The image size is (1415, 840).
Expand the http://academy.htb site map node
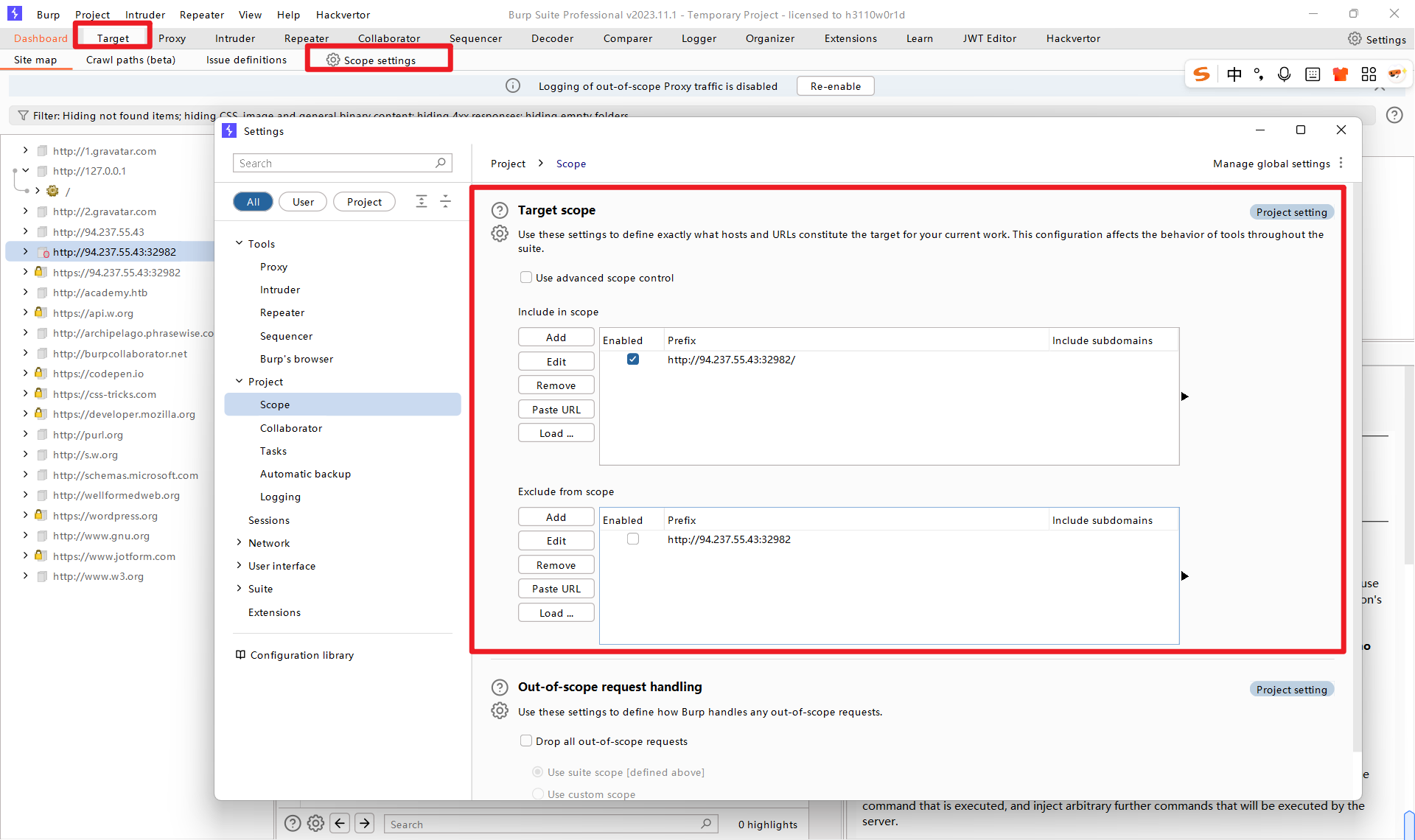point(25,293)
